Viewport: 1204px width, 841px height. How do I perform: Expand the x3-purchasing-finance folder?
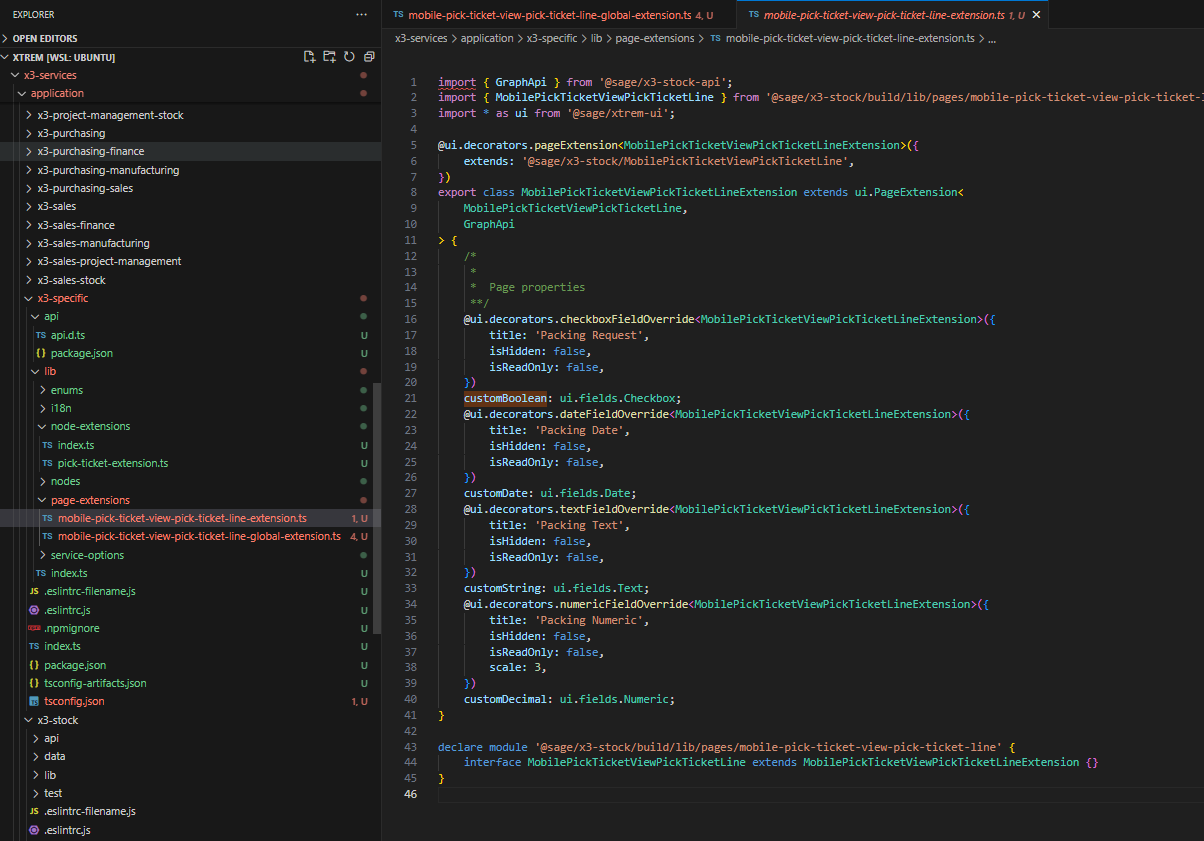28,151
